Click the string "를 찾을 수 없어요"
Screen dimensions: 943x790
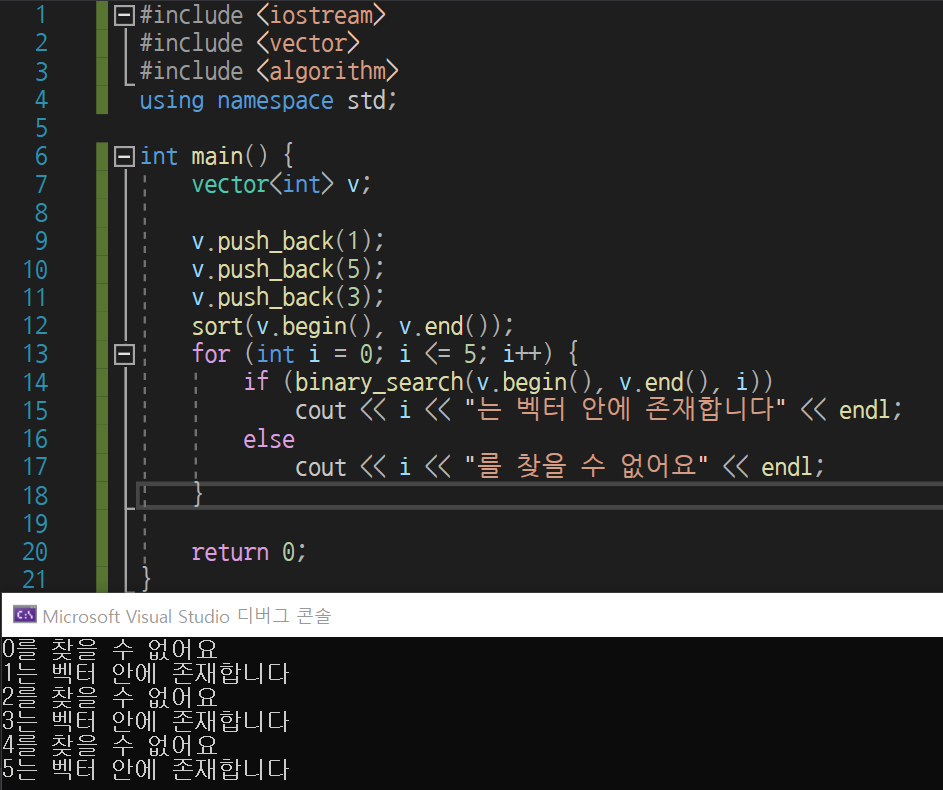click(x=587, y=466)
